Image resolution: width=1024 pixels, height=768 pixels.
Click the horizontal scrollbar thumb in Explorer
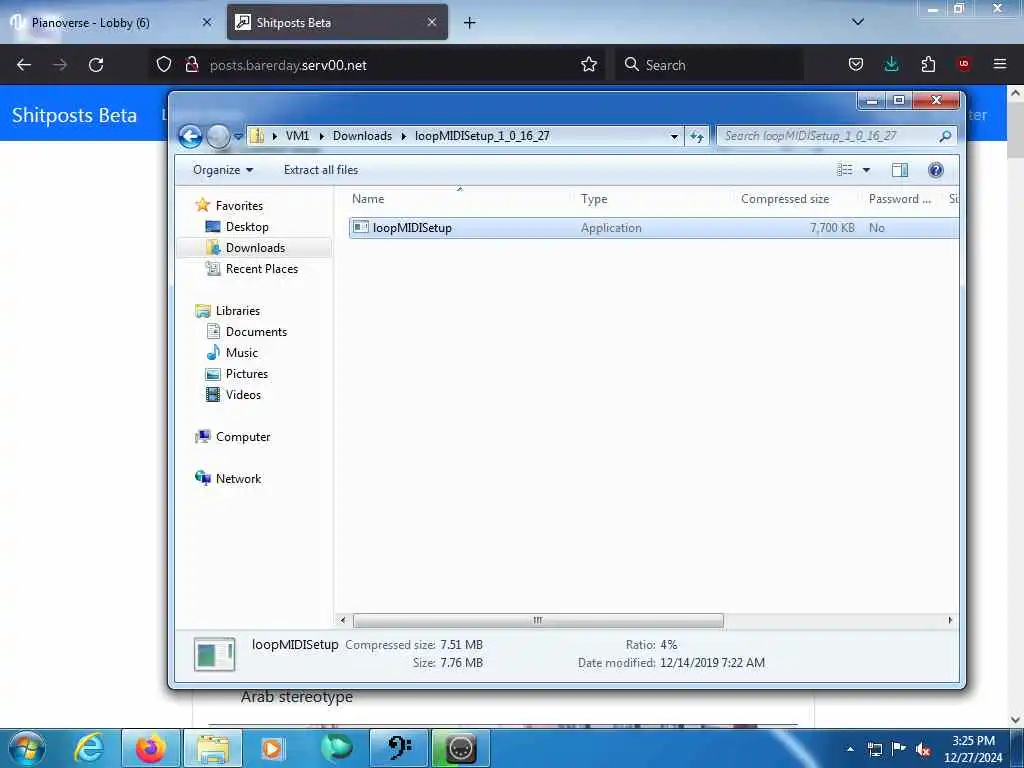538,620
